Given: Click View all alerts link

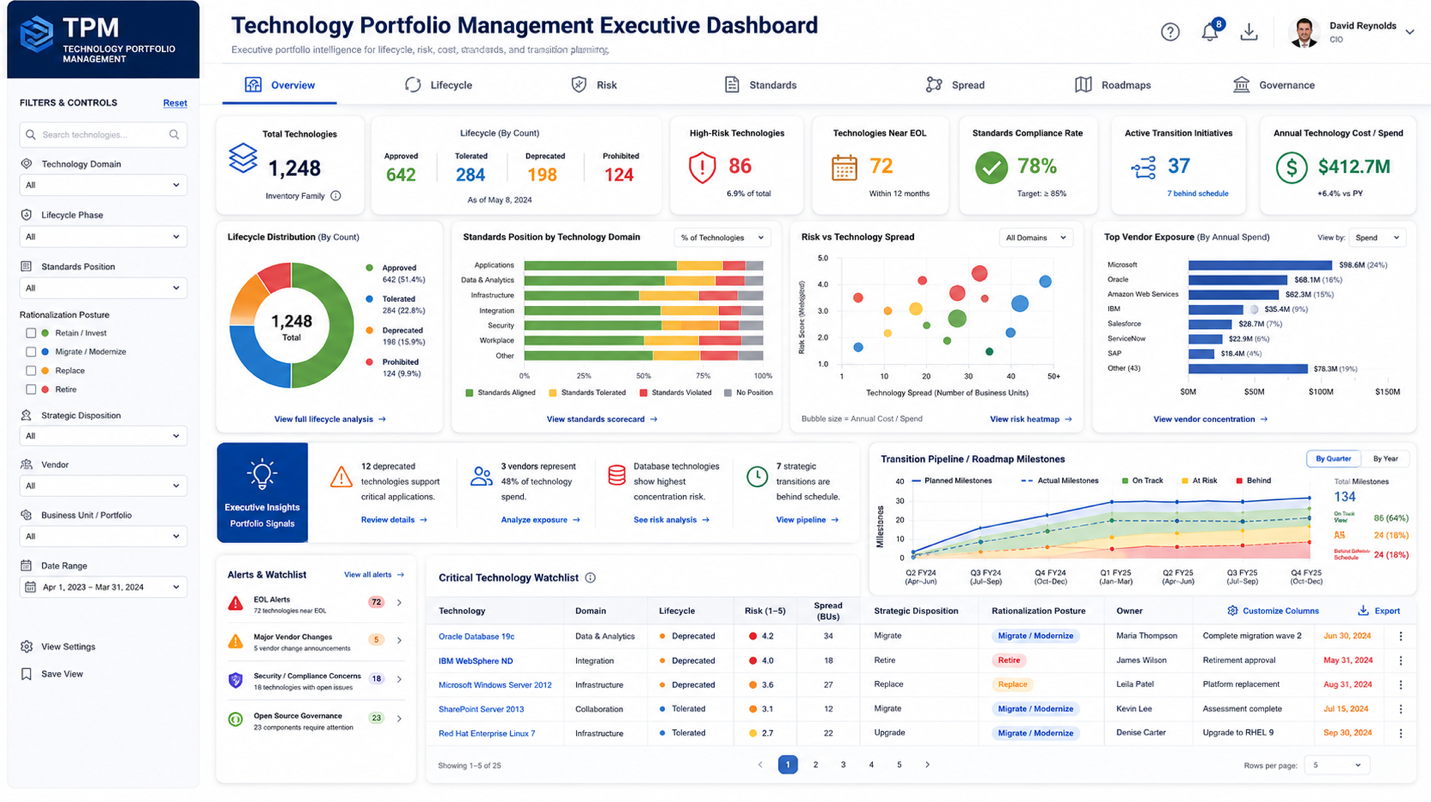Looking at the screenshot, I should [374, 575].
